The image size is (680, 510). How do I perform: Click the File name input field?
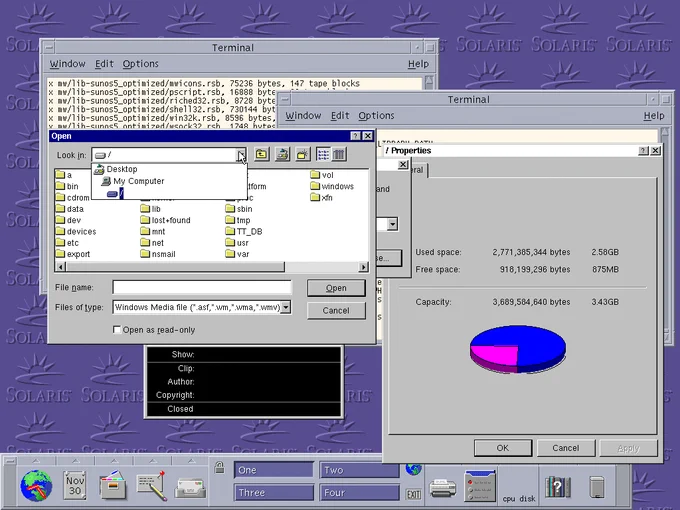[x=202, y=287]
